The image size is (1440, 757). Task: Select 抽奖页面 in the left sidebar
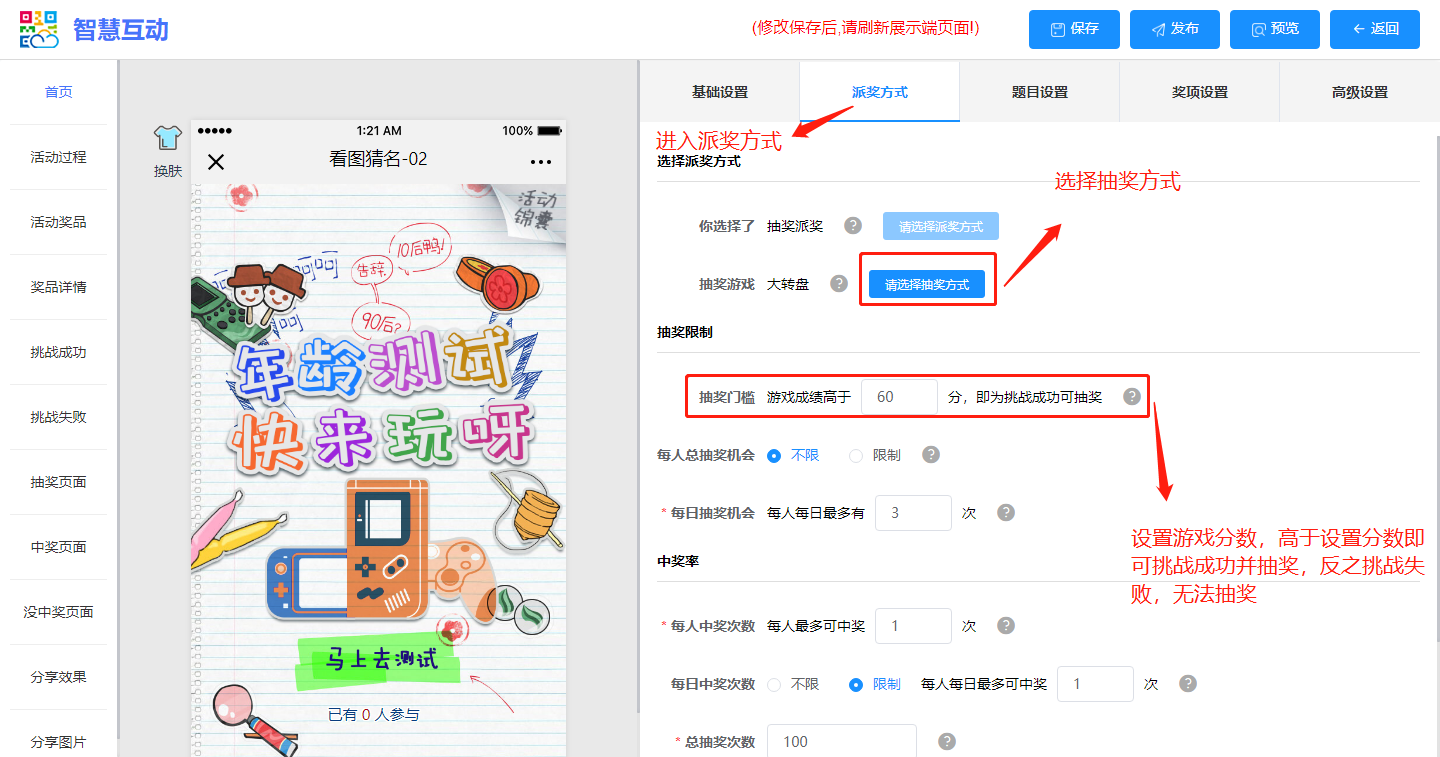click(58, 482)
